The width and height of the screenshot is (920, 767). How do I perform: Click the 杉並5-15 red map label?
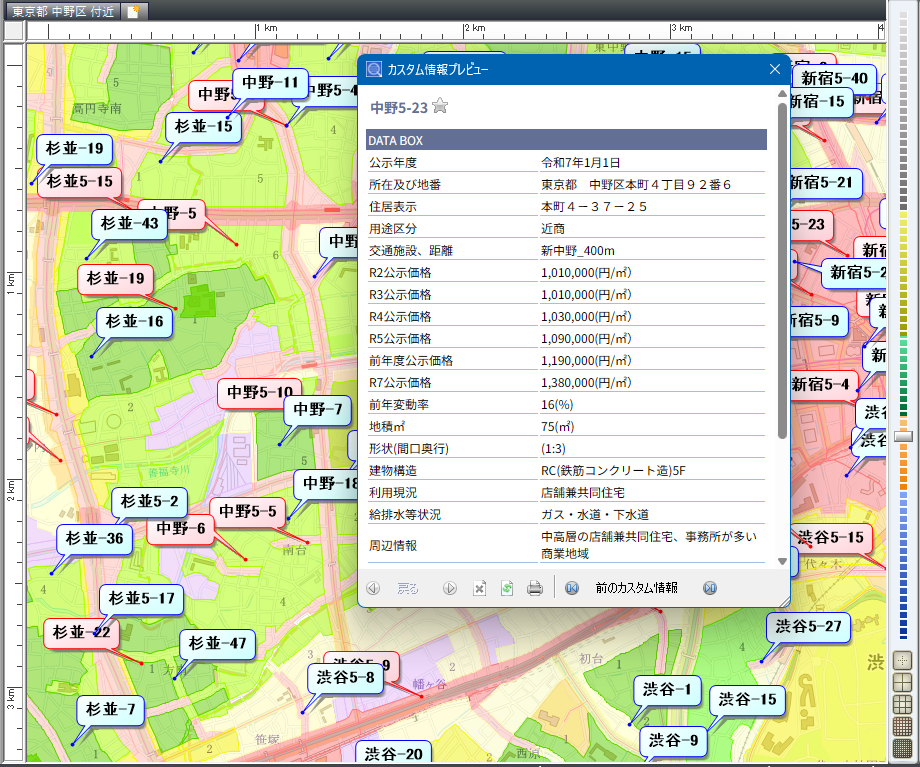pos(80,181)
